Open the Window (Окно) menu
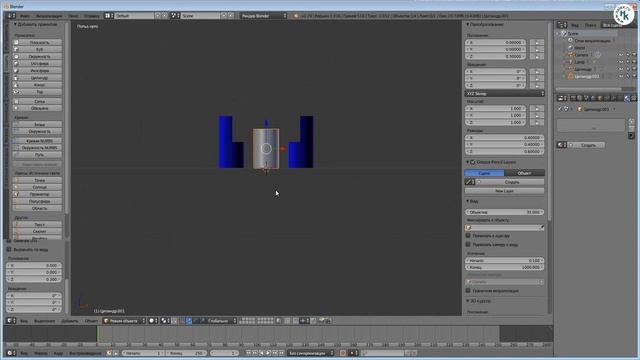 [73, 16]
